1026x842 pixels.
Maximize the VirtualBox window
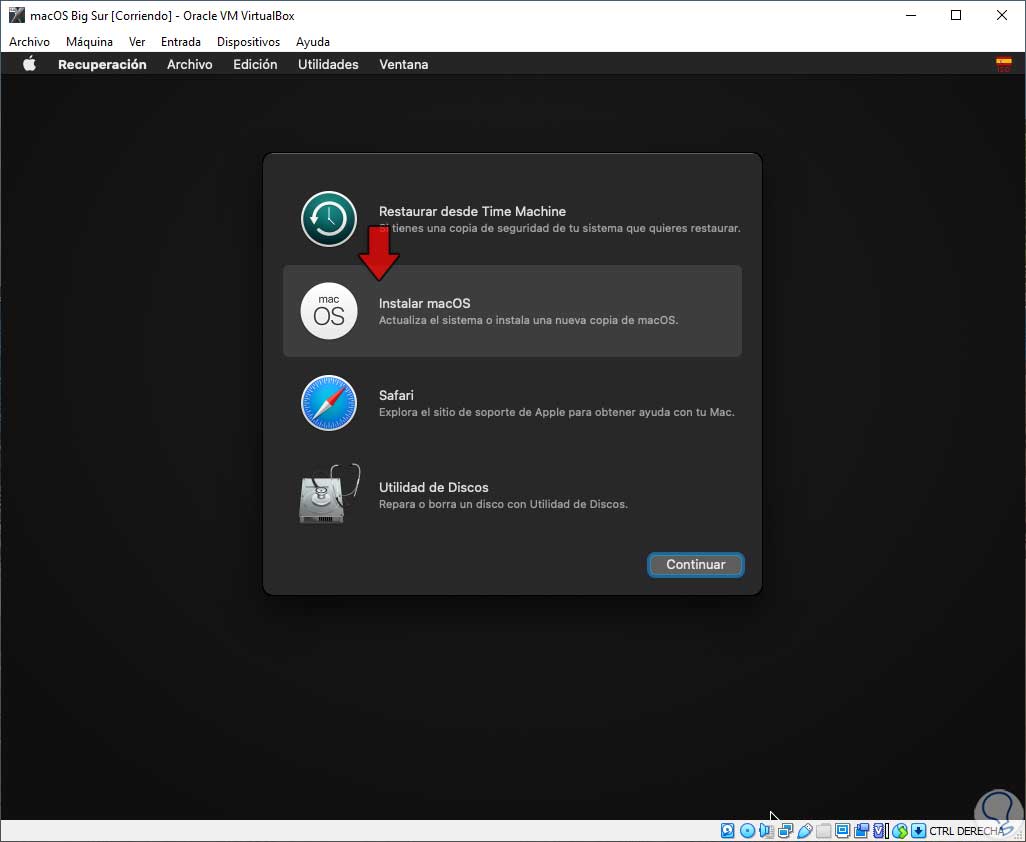coord(956,15)
